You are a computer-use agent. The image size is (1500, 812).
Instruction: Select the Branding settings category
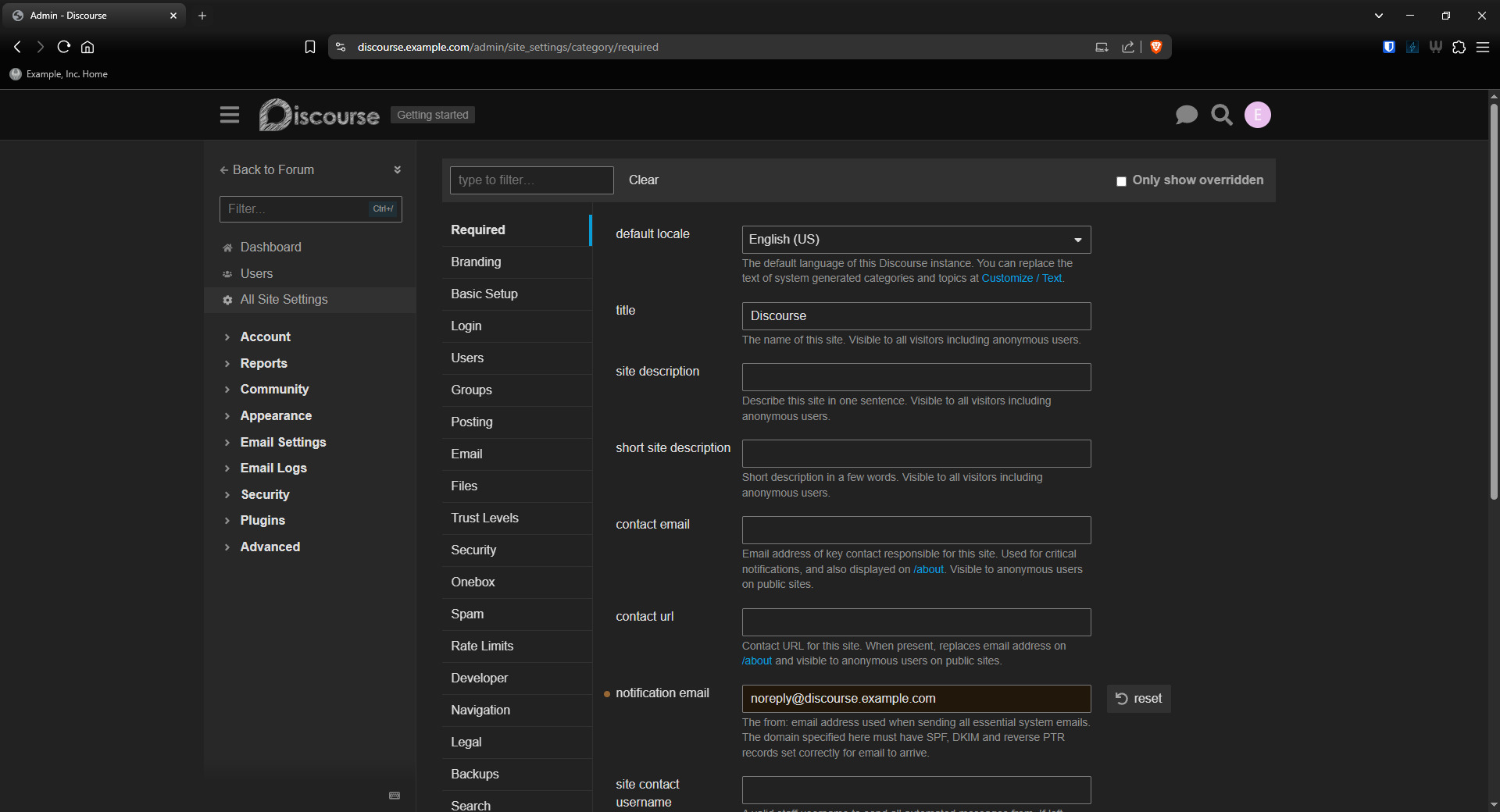476,262
